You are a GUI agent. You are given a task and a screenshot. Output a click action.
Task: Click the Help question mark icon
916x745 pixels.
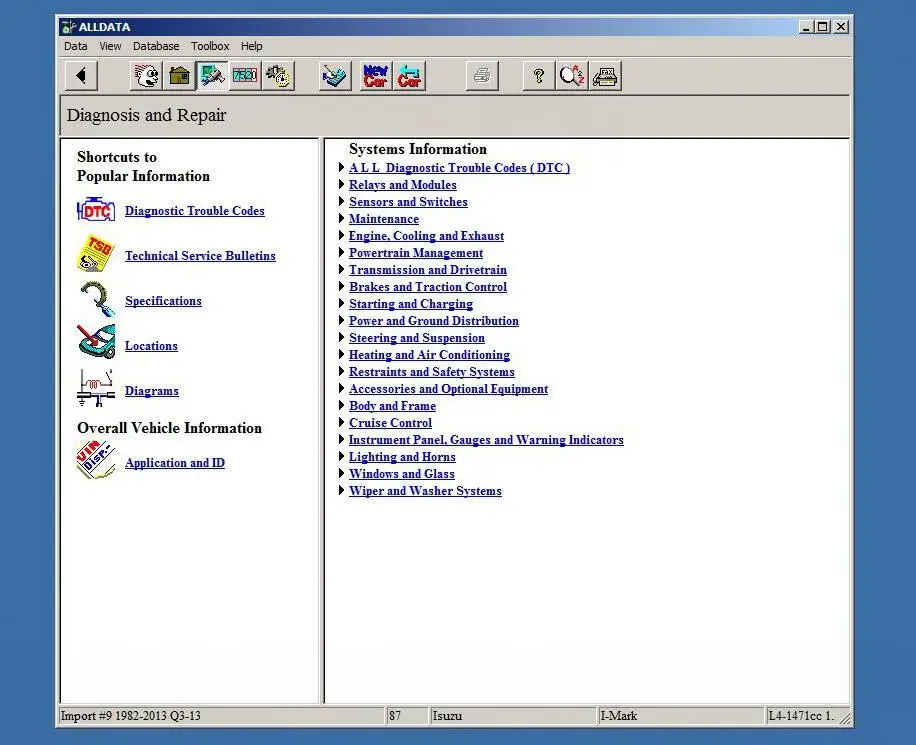click(538, 75)
